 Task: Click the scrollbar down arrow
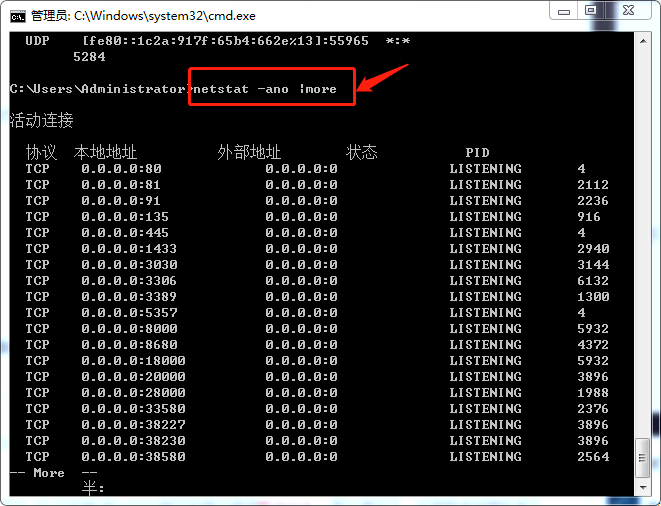tap(643, 487)
